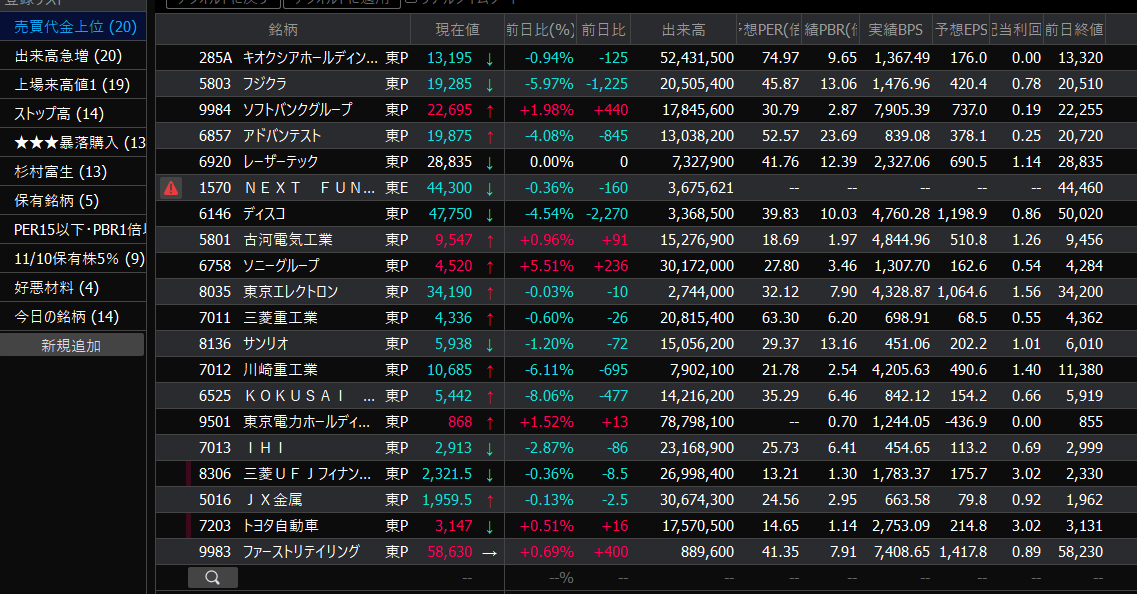Click the red up arrow on the ソフトバンクグループ row
Screen dimensions: 1137x594
click(x=489, y=110)
